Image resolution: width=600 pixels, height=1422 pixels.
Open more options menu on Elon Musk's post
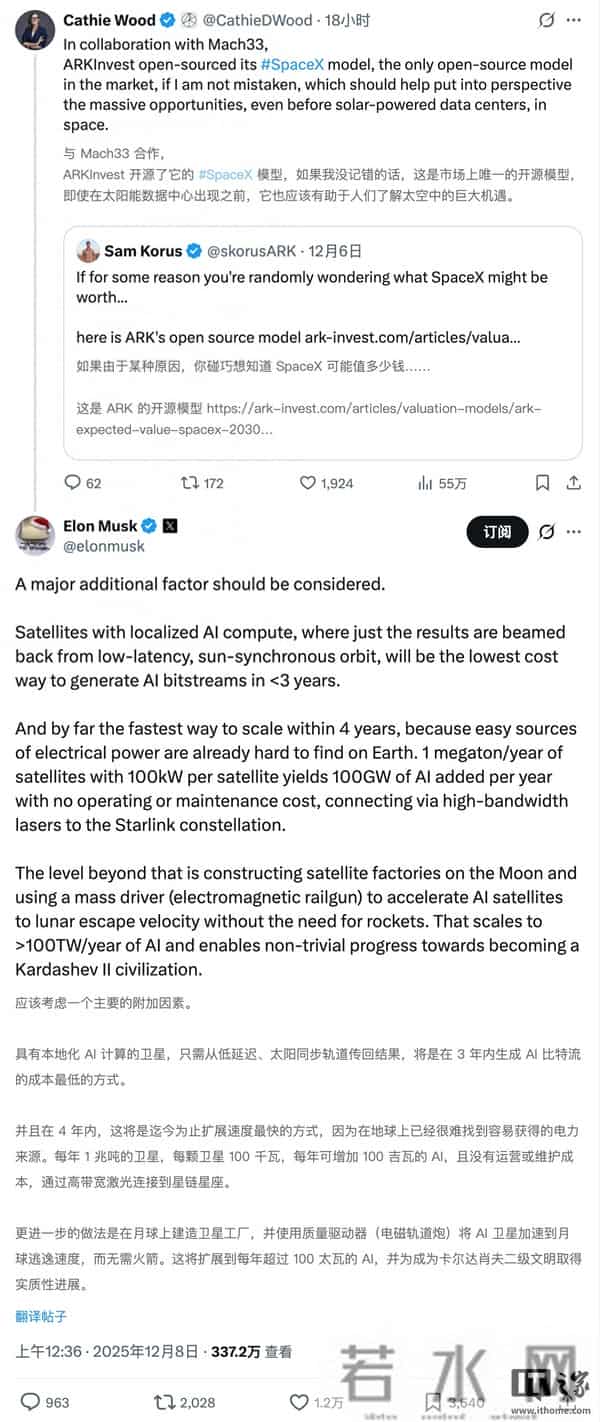575,532
